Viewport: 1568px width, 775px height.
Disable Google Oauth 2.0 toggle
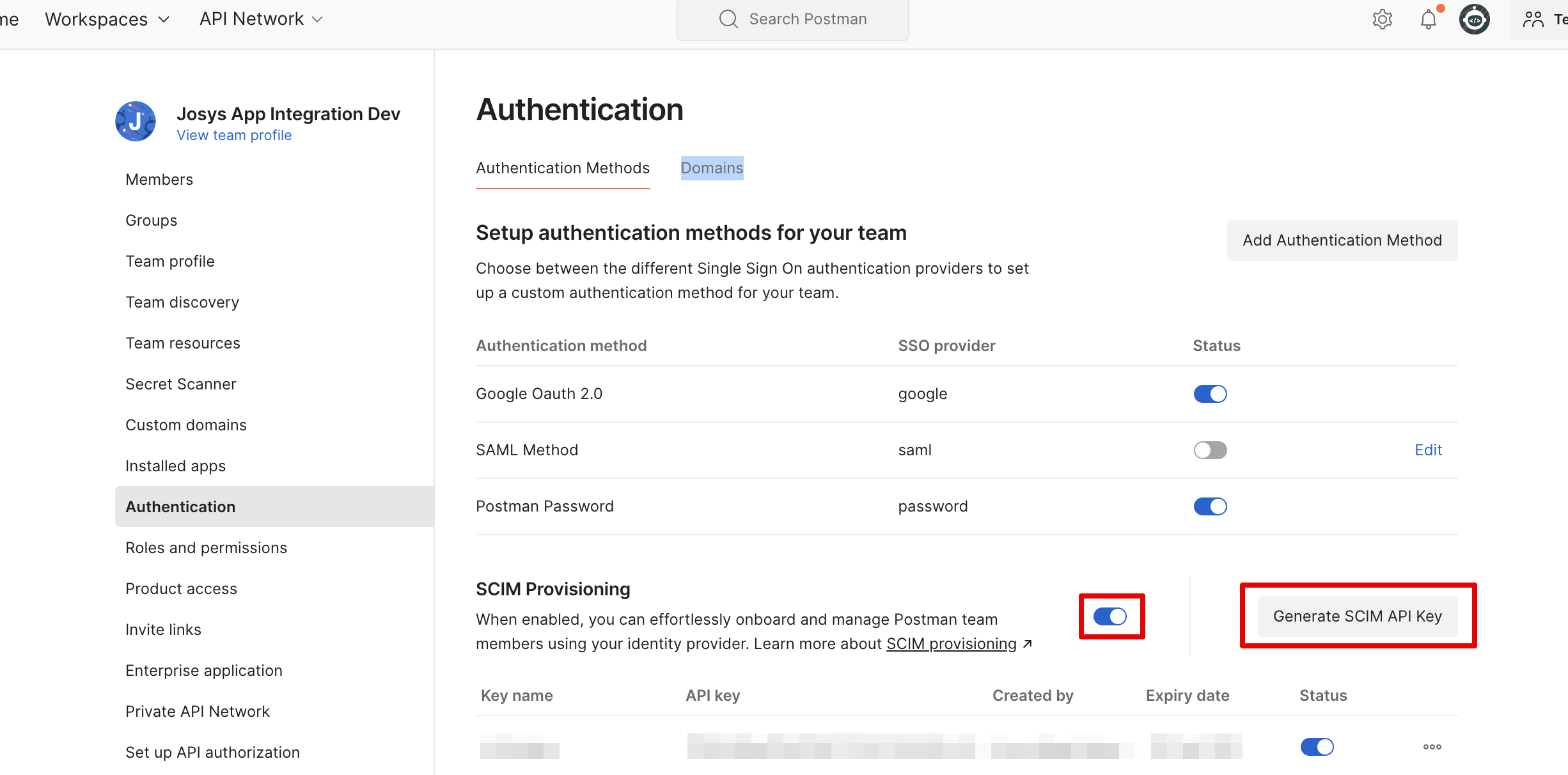pyautogui.click(x=1210, y=394)
